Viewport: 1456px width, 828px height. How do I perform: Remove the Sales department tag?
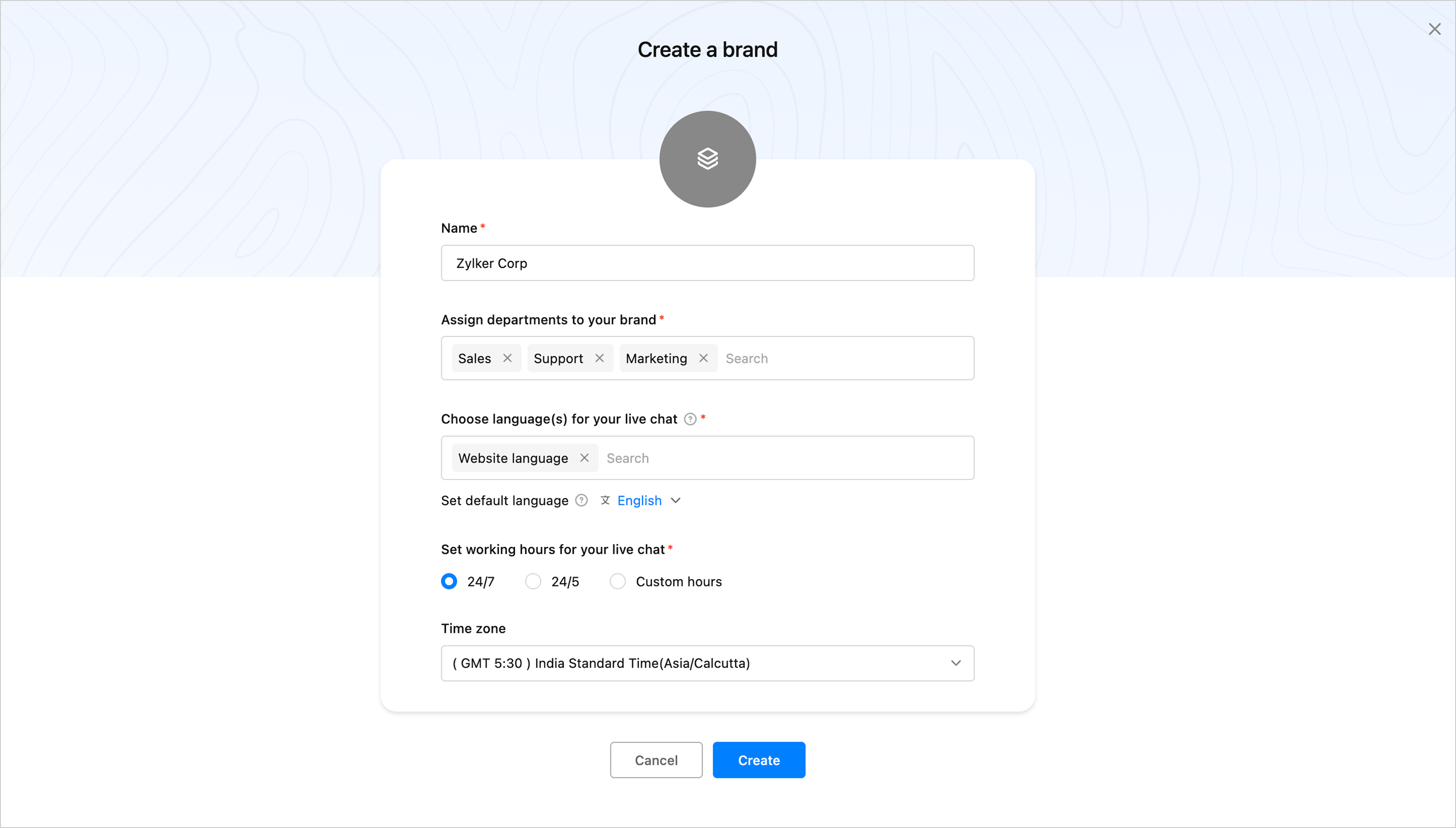click(507, 358)
